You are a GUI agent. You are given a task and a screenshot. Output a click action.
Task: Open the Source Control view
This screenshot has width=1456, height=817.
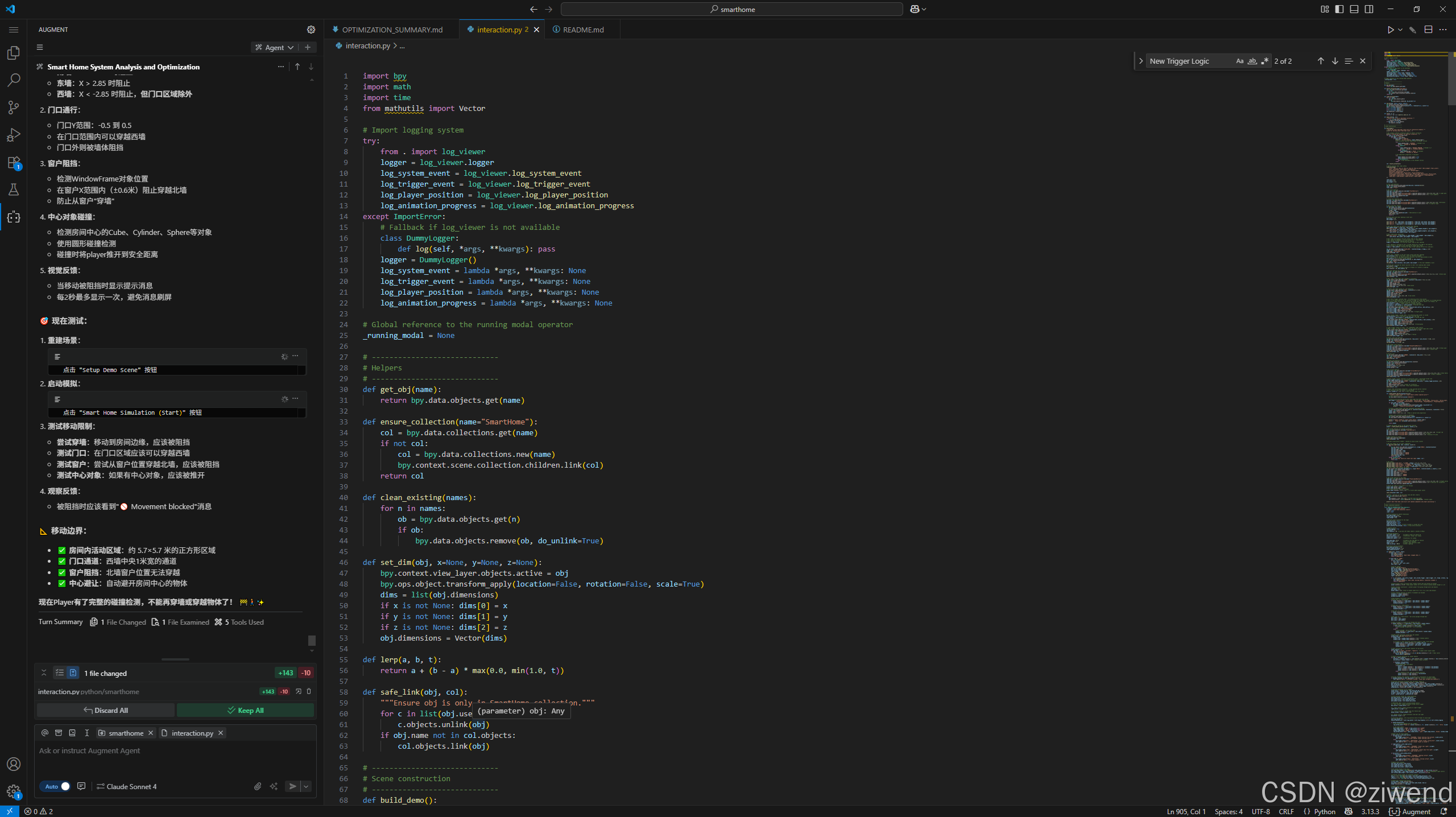point(14,108)
